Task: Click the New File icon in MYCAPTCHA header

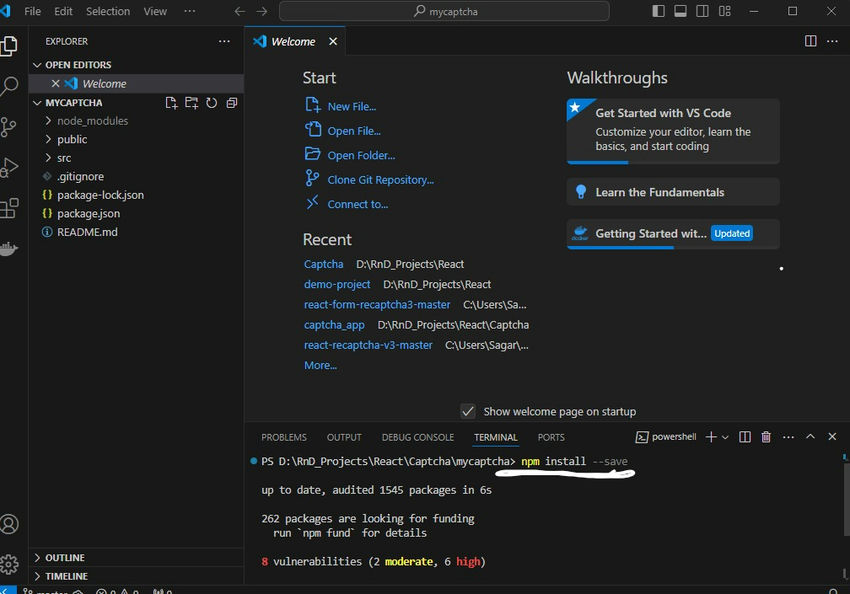Action: point(171,103)
